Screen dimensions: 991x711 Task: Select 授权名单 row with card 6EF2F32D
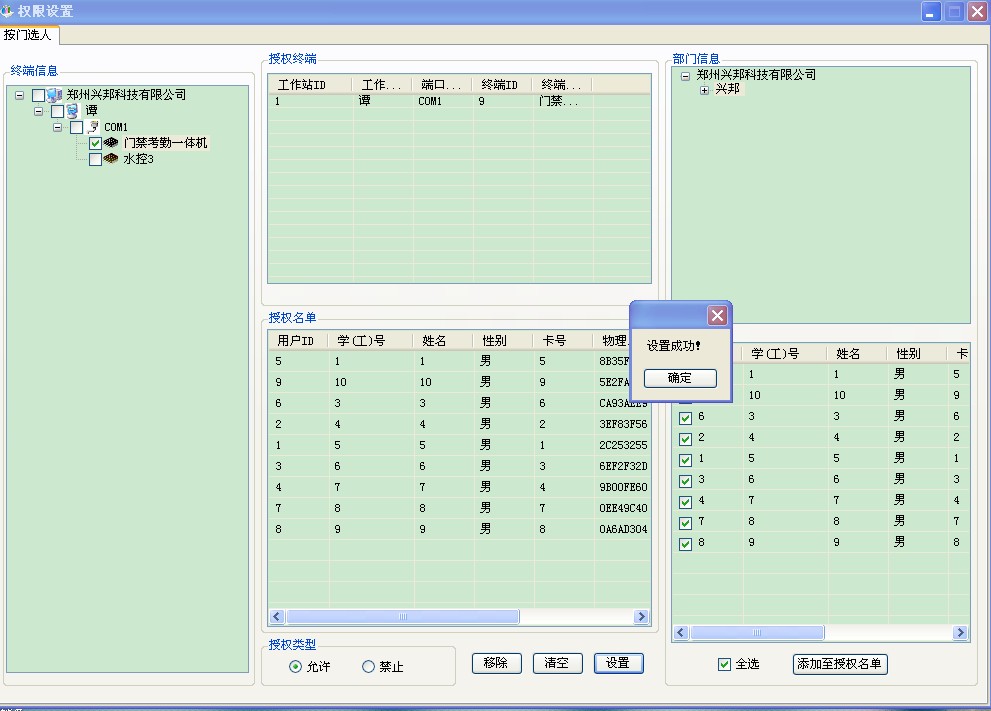[x=459, y=466]
